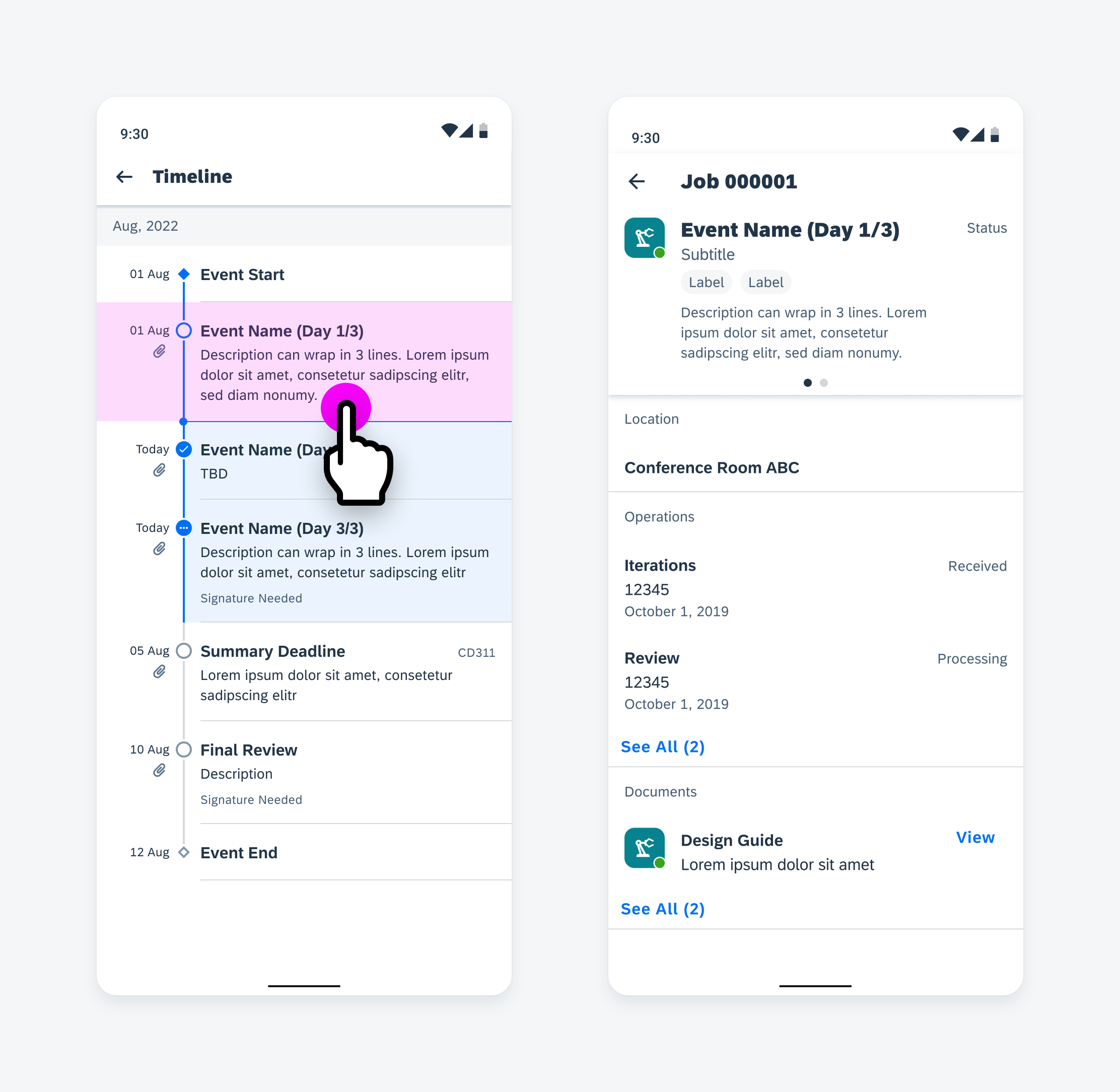Tap the paperclip icon next to Final Review
This screenshot has height=1092, width=1120.
tap(161, 770)
